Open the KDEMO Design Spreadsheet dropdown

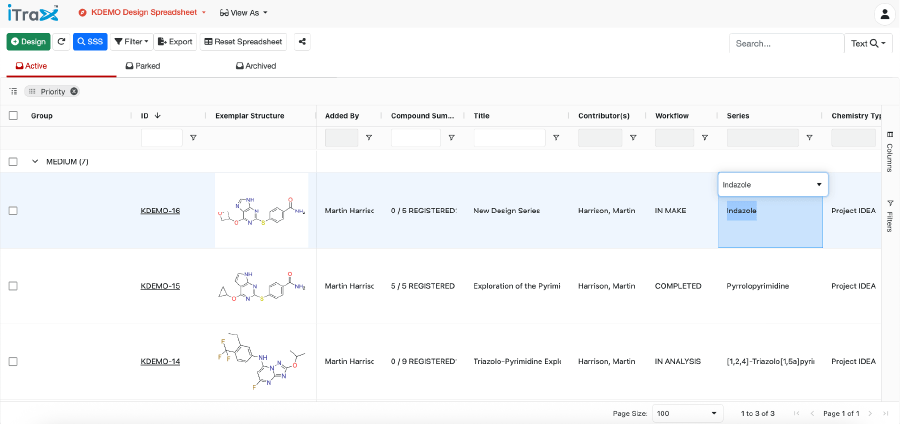point(142,12)
